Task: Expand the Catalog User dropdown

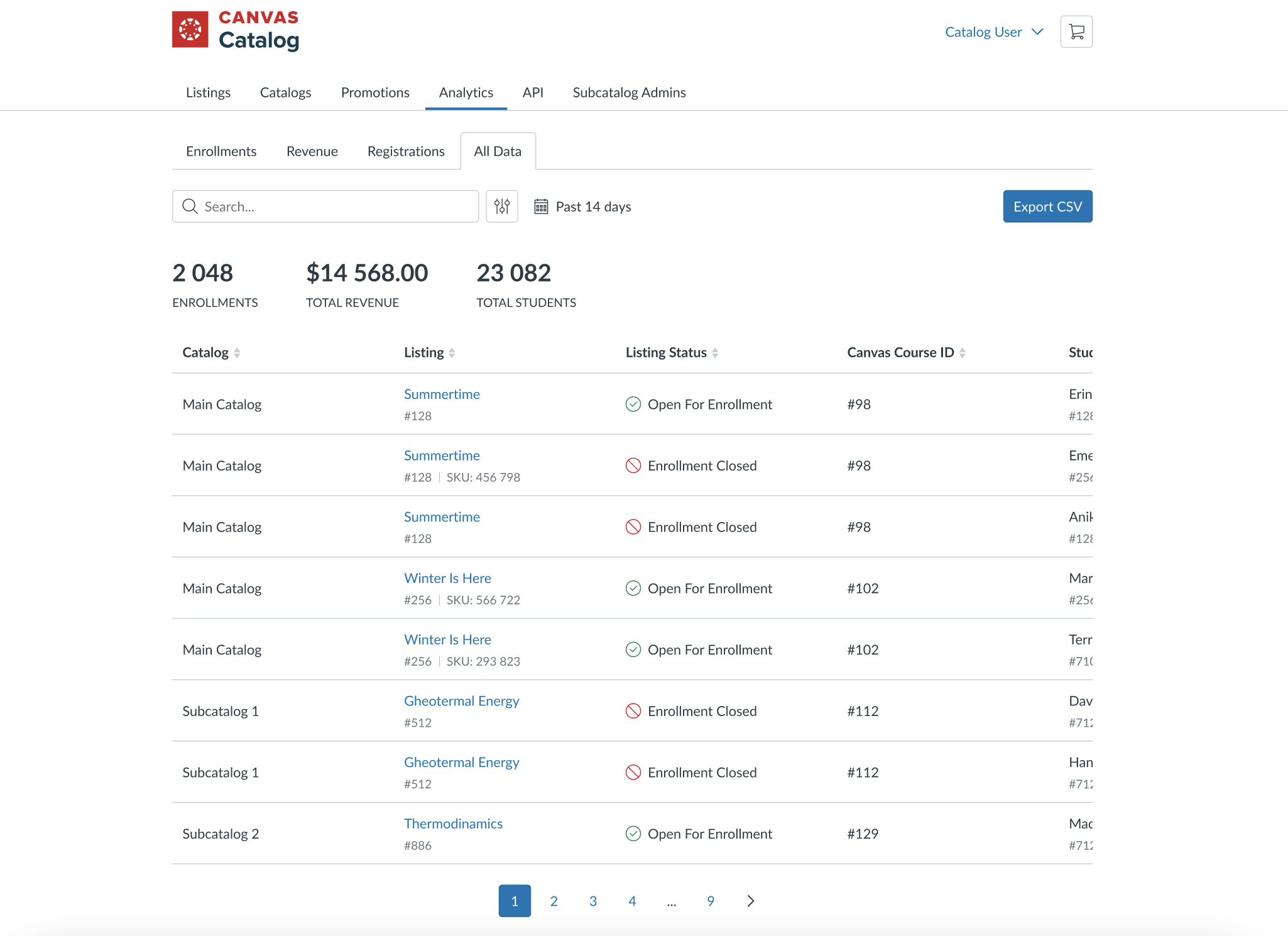Action: (993, 32)
